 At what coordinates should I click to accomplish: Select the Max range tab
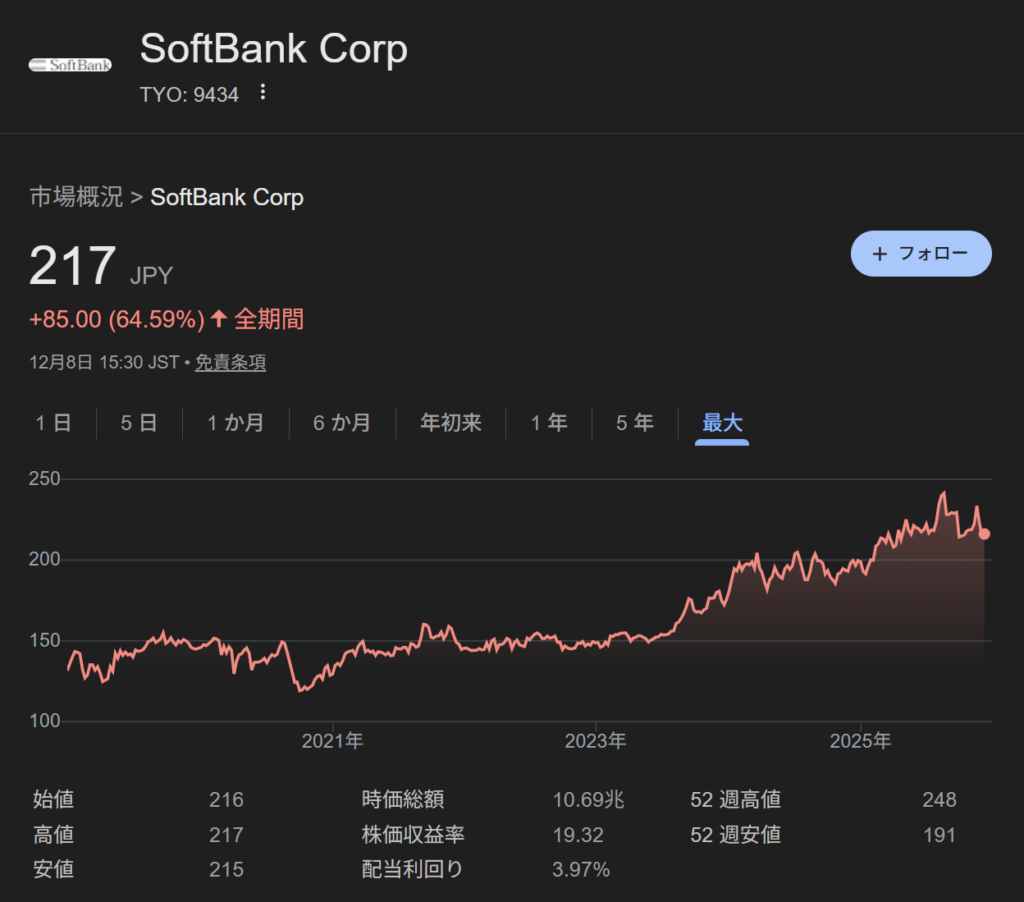[x=722, y=423]
